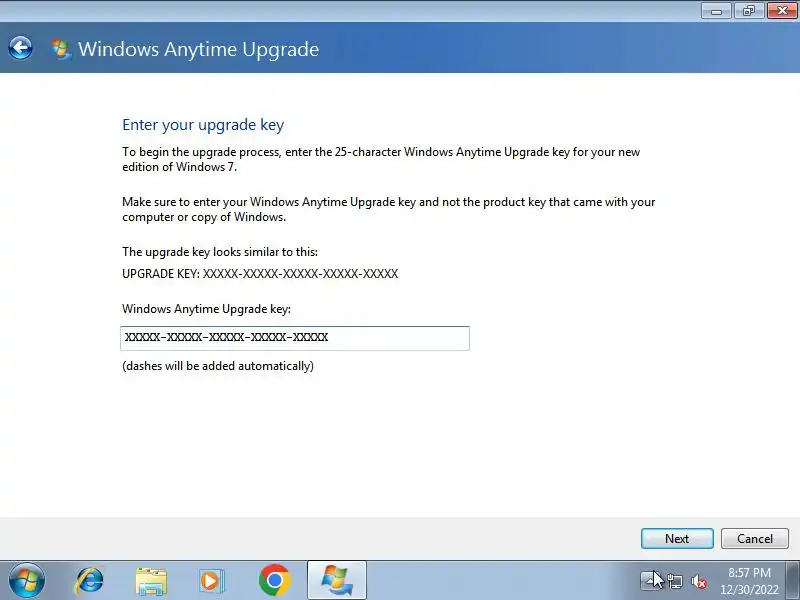Show hidden tray icons arrow
This screenshot has width=800, height=600.
coord(650,580)
